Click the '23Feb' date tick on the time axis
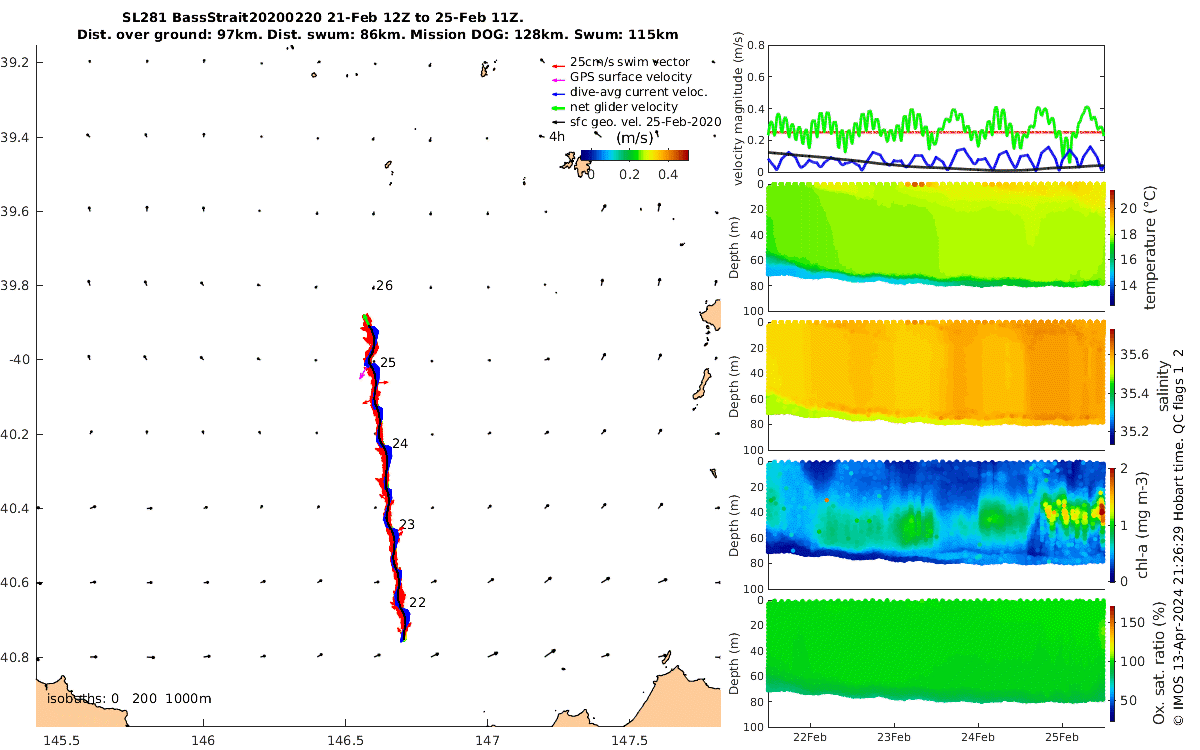 tap(893, 738)
